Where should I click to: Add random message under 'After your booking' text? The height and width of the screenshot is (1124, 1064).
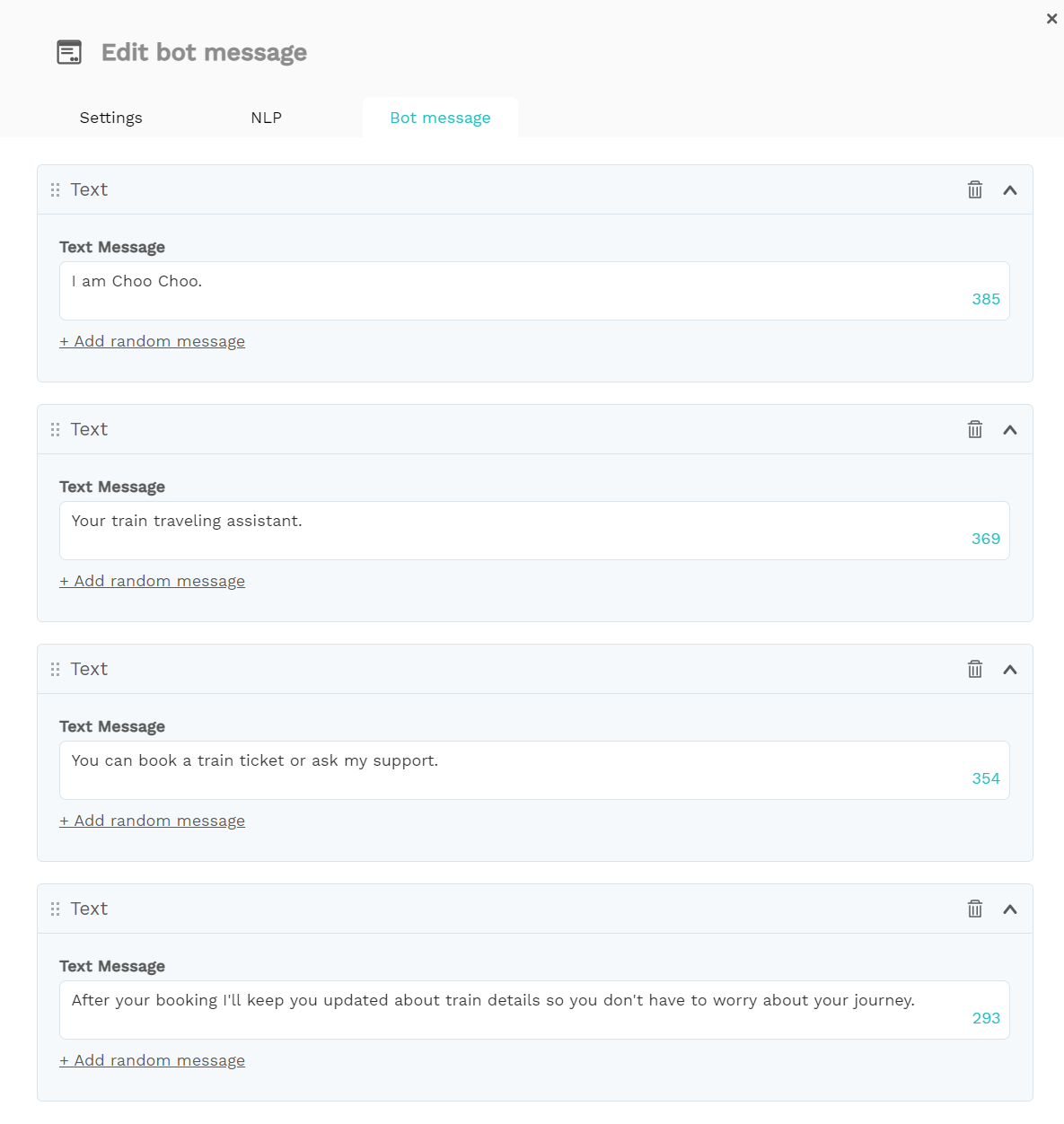152,1060
